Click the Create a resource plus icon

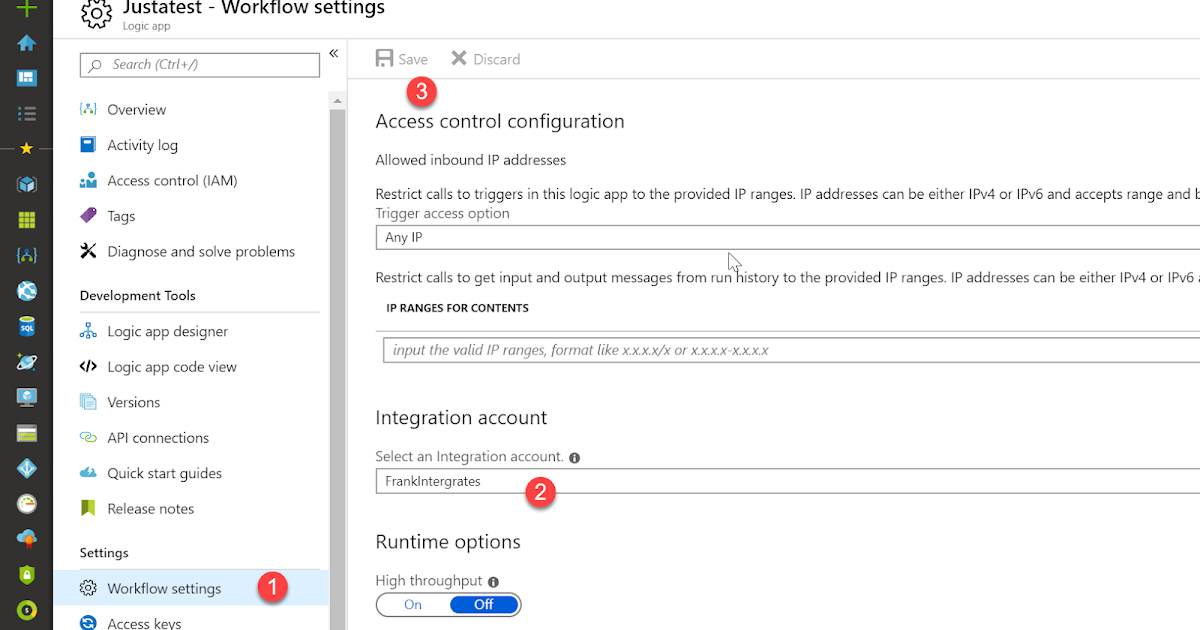27,10
